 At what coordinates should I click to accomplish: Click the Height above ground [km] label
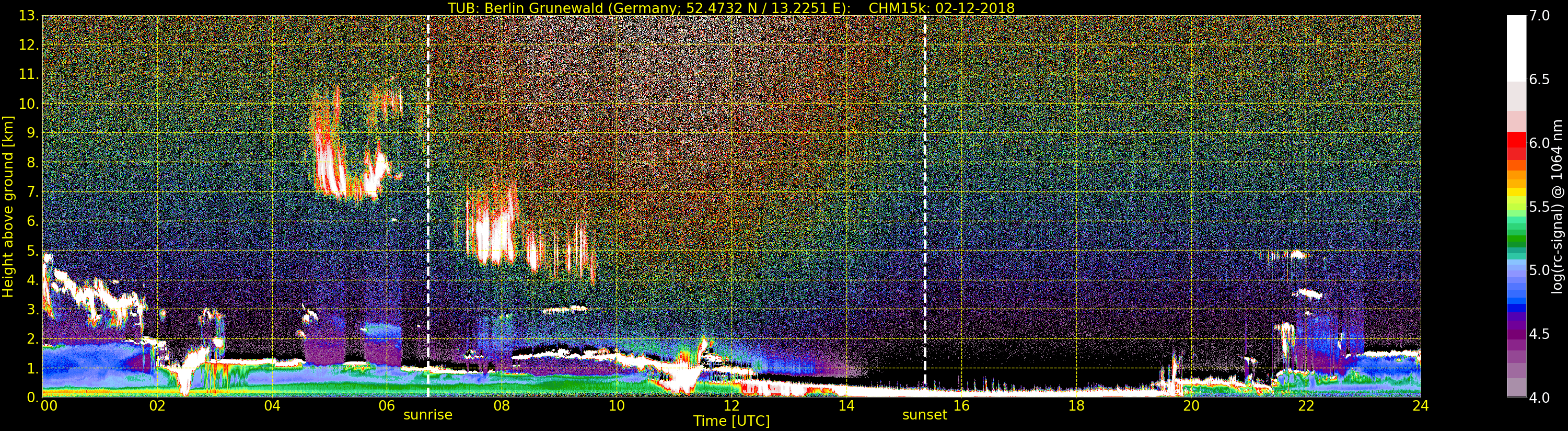(8, 206)
